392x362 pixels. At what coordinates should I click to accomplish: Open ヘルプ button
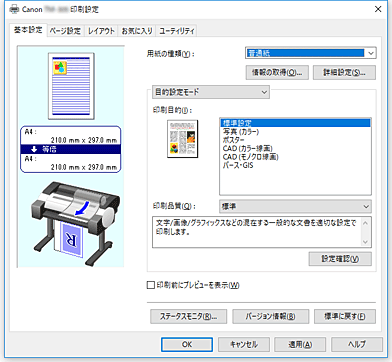[x=357, y=344]
